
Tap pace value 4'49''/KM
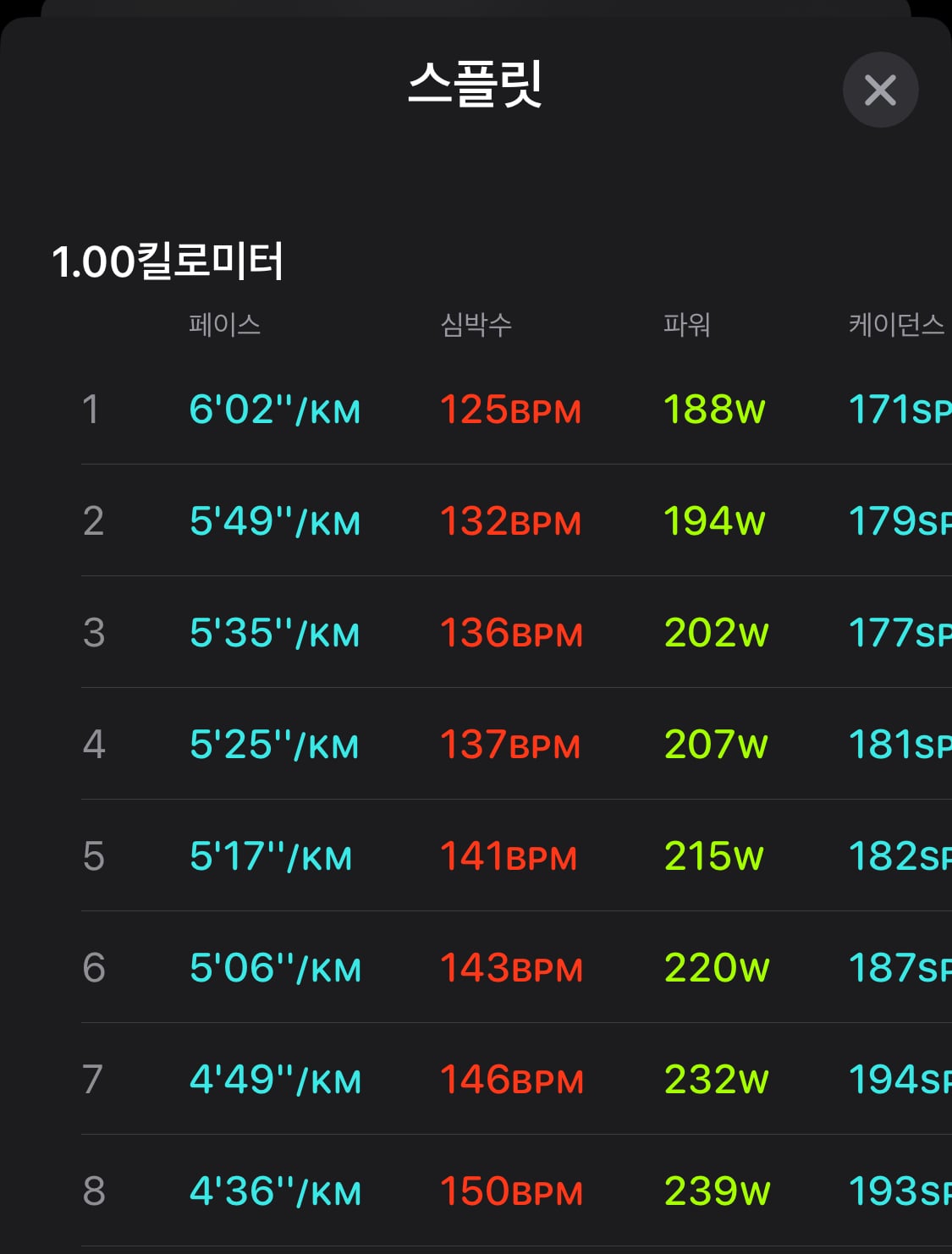coord(275,1080)
